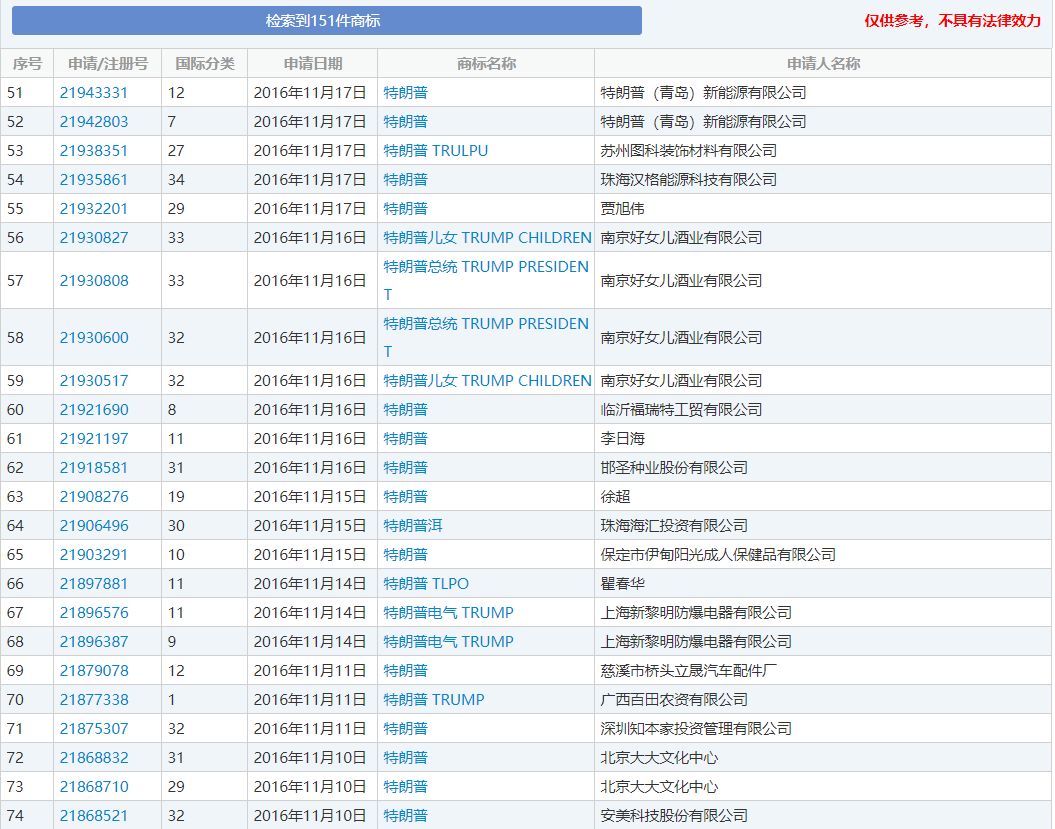1055x829 pixels.
Task: Open registration number 21938351 link
Action: pos(94,150)
